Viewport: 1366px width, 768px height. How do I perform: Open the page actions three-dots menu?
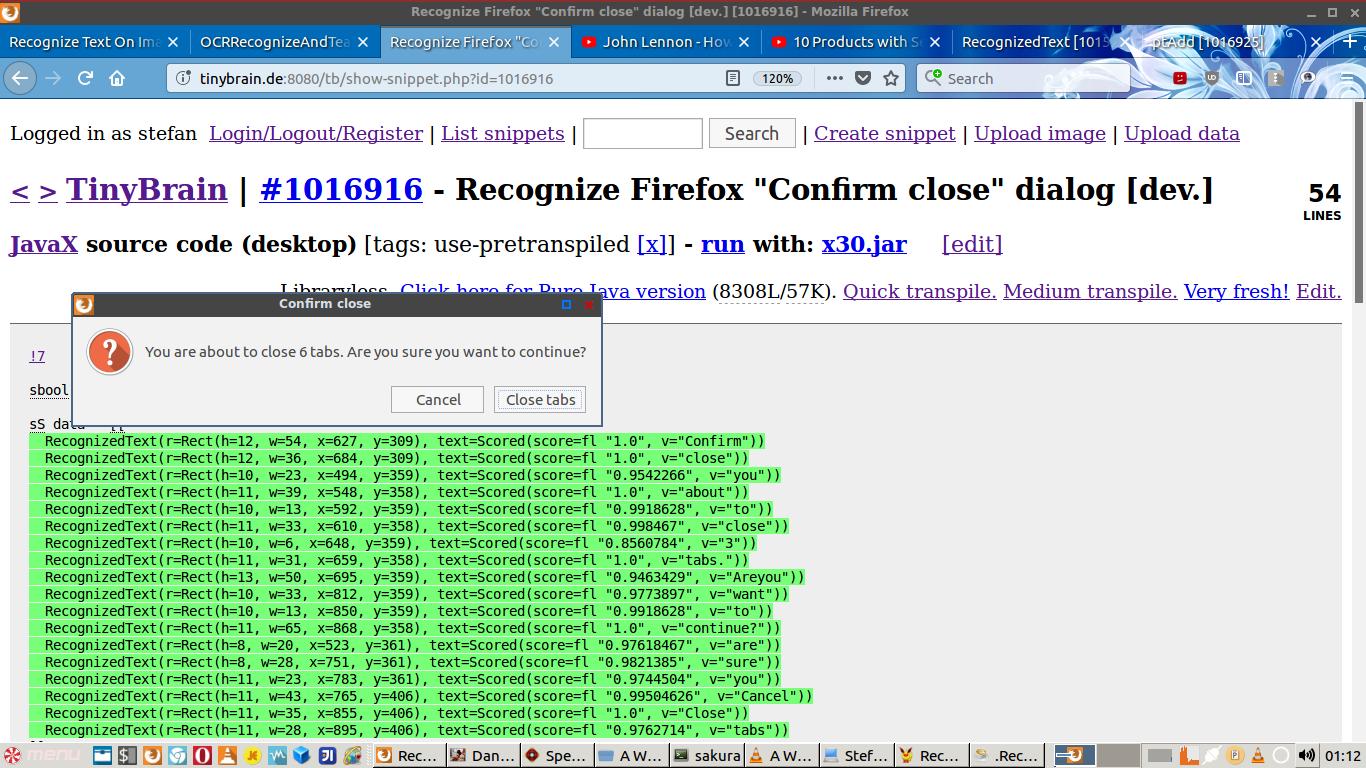(x=834, y=78)
